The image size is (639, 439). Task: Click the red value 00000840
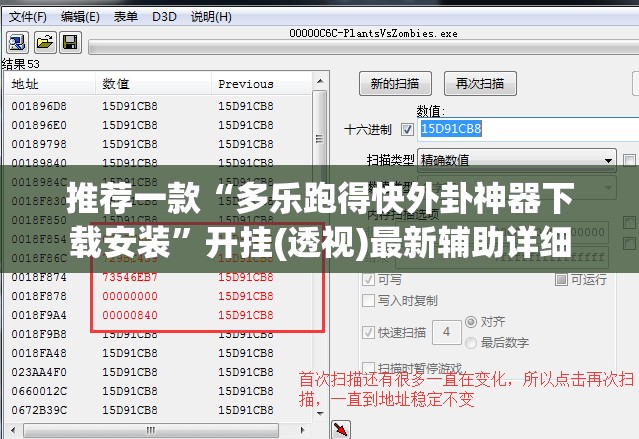(x=130, y=315)
